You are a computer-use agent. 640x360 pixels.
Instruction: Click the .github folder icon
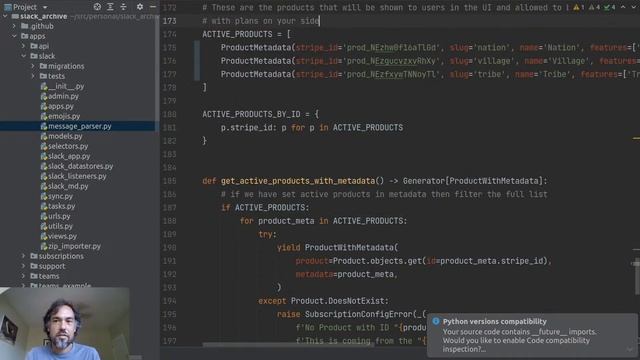click(x=24, y=26)
